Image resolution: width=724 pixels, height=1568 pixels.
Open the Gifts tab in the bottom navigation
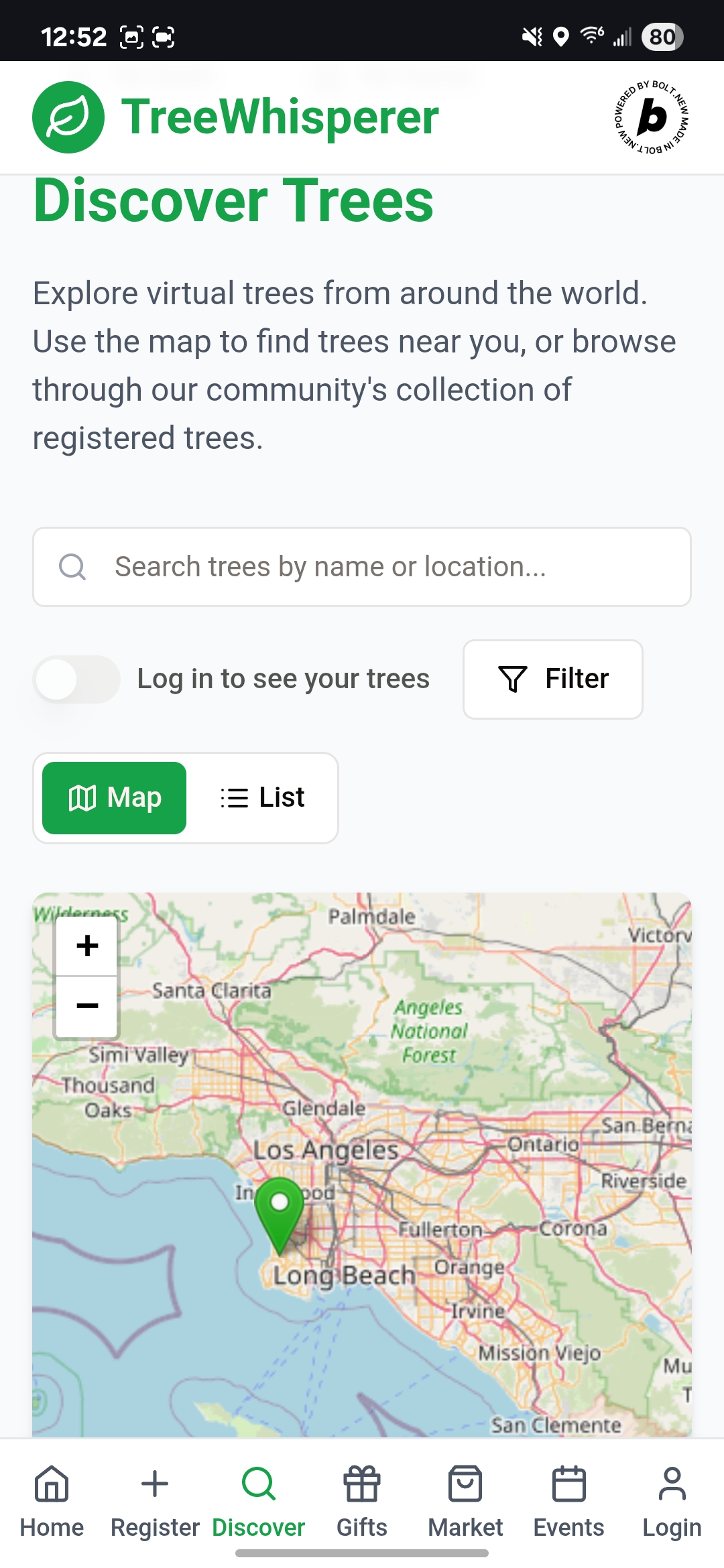(362, 1502)
